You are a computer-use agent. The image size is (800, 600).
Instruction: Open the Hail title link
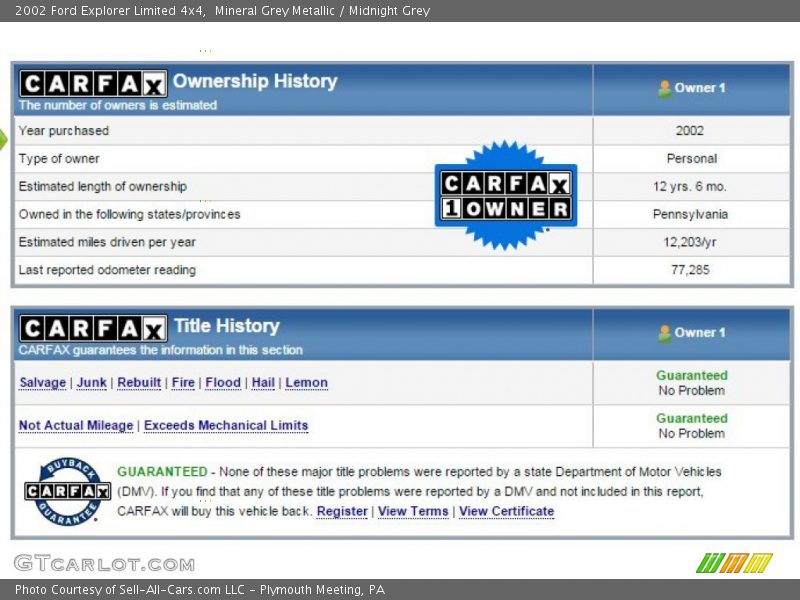click(x=263, y=383)
